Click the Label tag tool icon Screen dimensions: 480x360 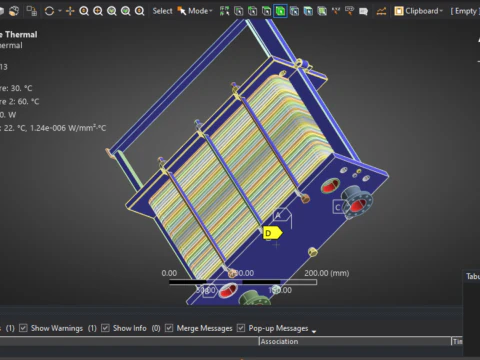coord(349,11)
